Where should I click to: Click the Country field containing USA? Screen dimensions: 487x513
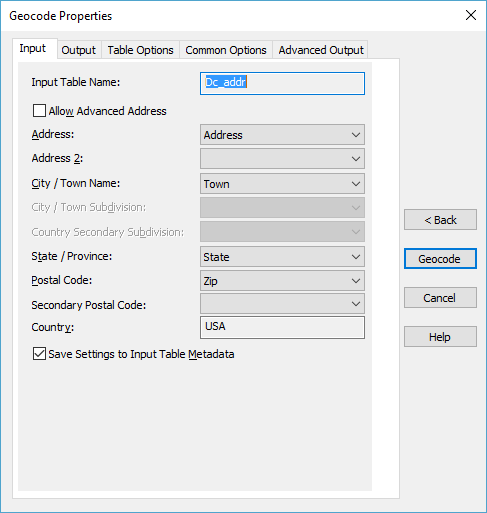click(x=282, y=327)
